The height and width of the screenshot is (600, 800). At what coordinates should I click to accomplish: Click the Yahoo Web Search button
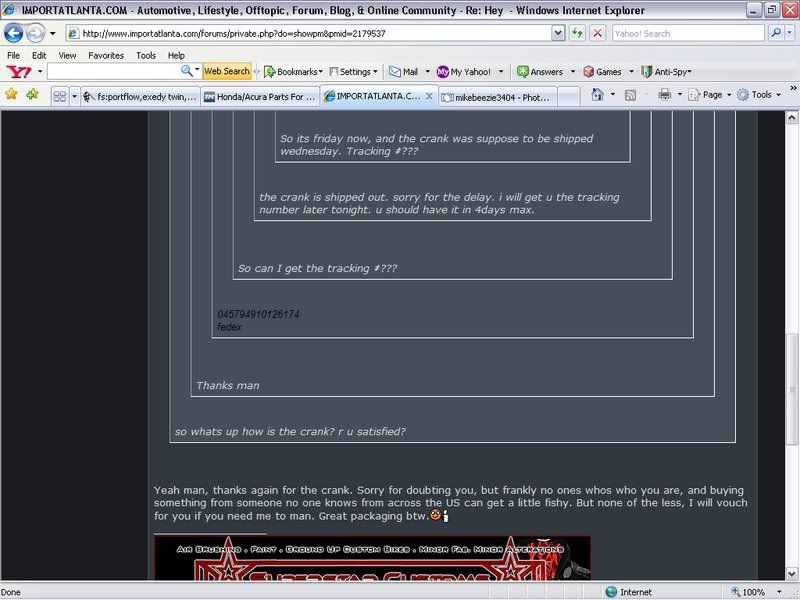click(227, 72)
